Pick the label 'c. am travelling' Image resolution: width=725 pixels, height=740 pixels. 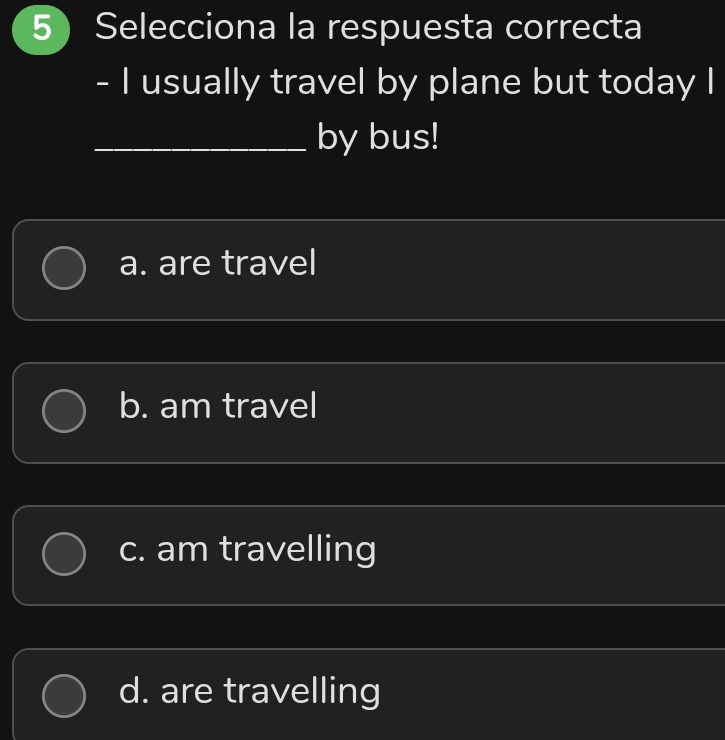pyautogui.click(x=247, y=549)
